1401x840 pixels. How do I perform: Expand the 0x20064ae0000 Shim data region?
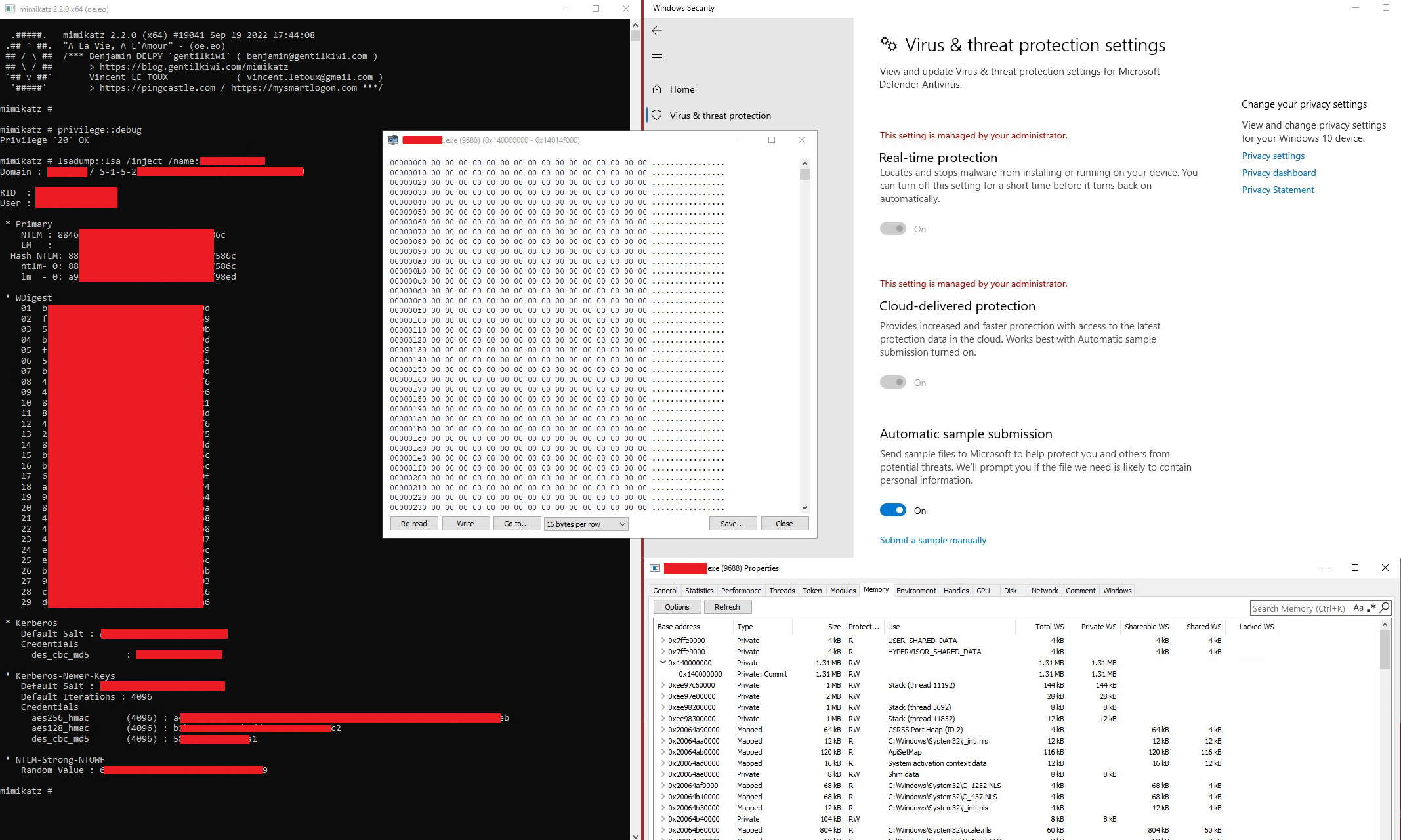tap(663, 774)
